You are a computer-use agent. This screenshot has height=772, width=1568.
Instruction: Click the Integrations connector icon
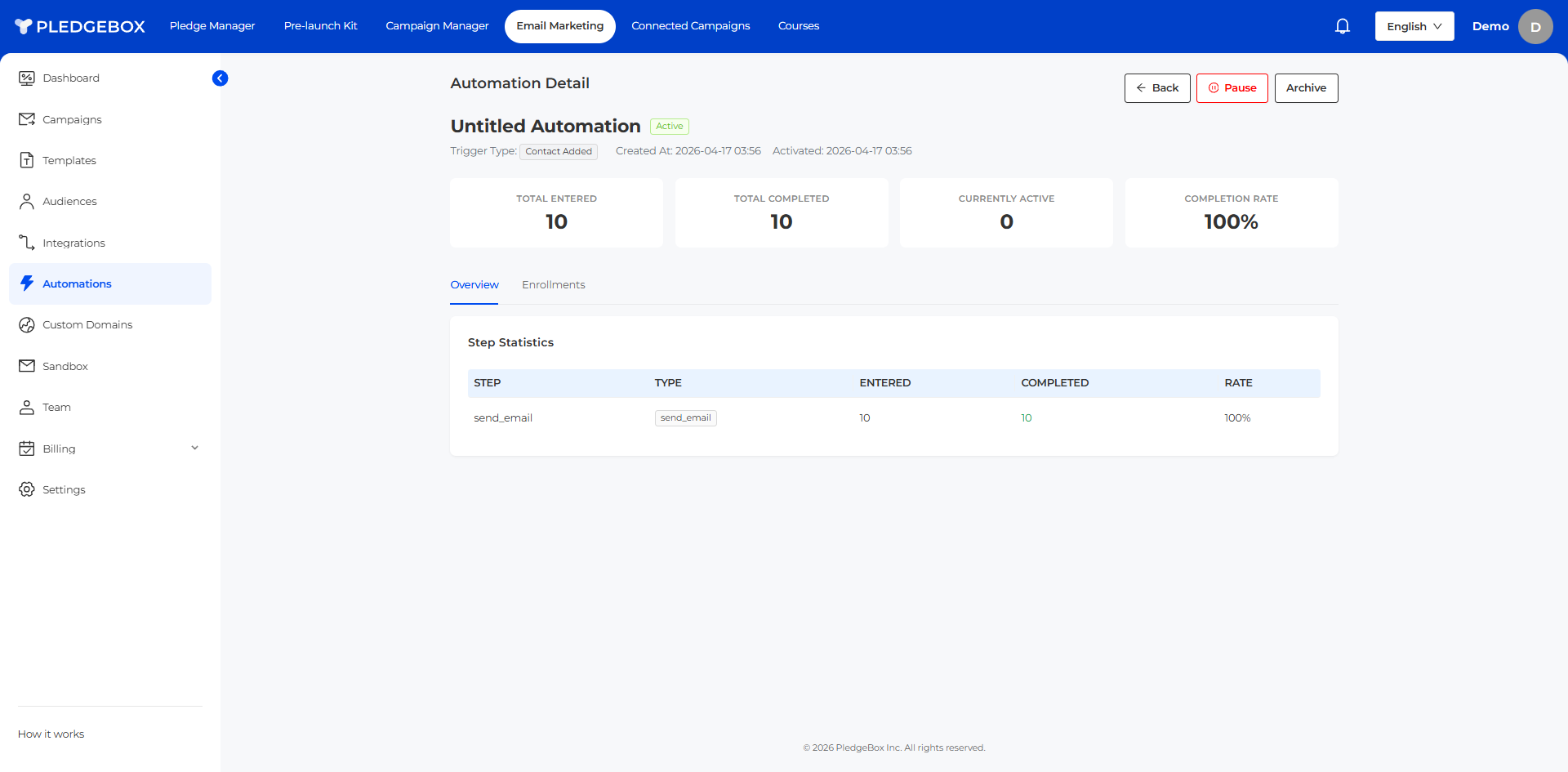coord(27,243)
